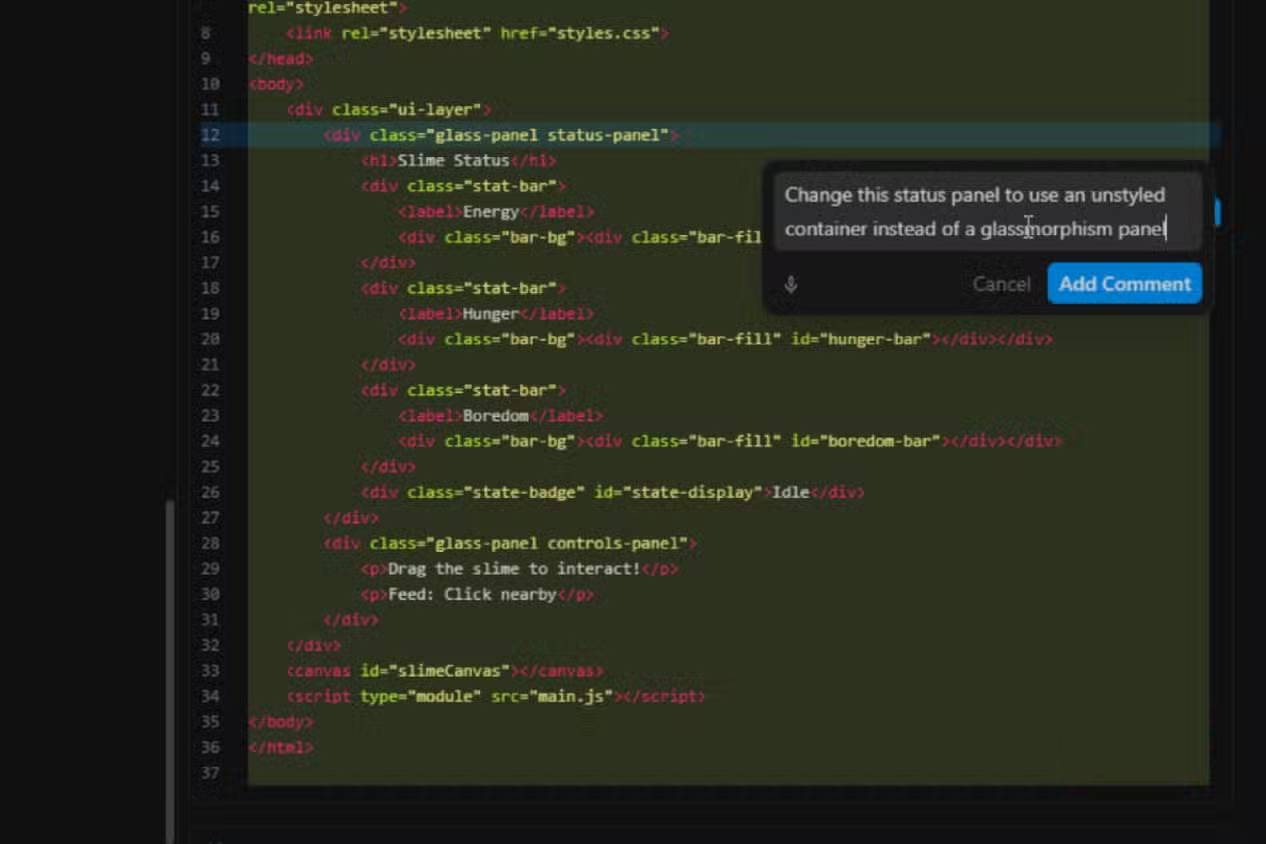Click the </head> closing tag

(281, 59)
